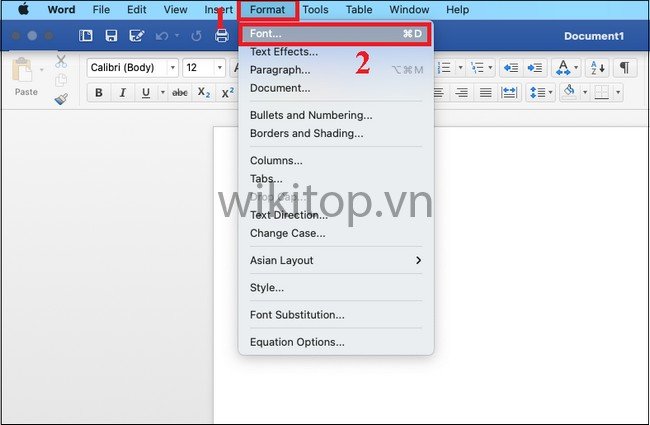Select the Format Painter brush icon
Screen dimensions: 650x425
60,98
